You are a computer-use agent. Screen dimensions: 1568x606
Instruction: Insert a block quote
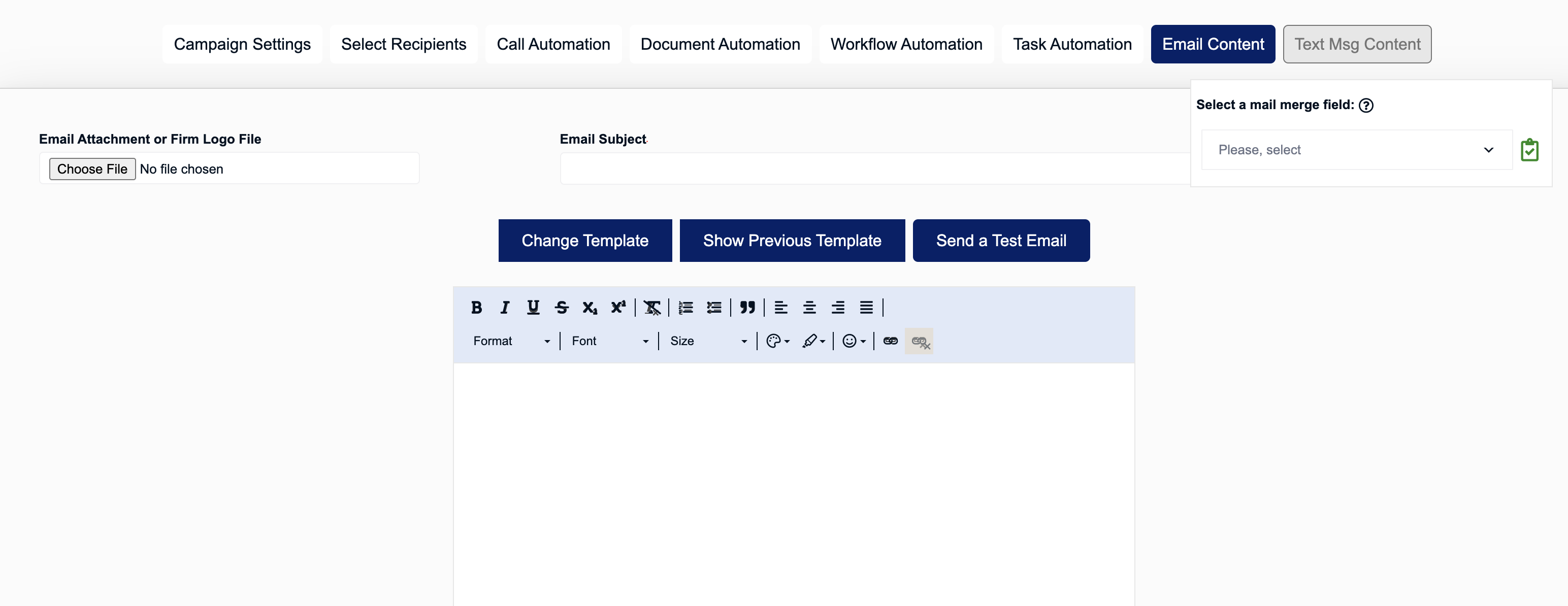click(747, 308)
